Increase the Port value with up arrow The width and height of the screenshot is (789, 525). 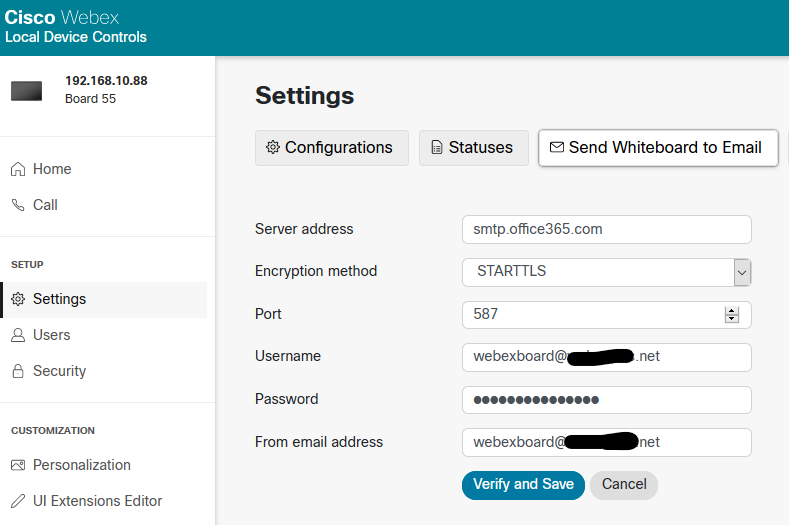tap(732, 311)
